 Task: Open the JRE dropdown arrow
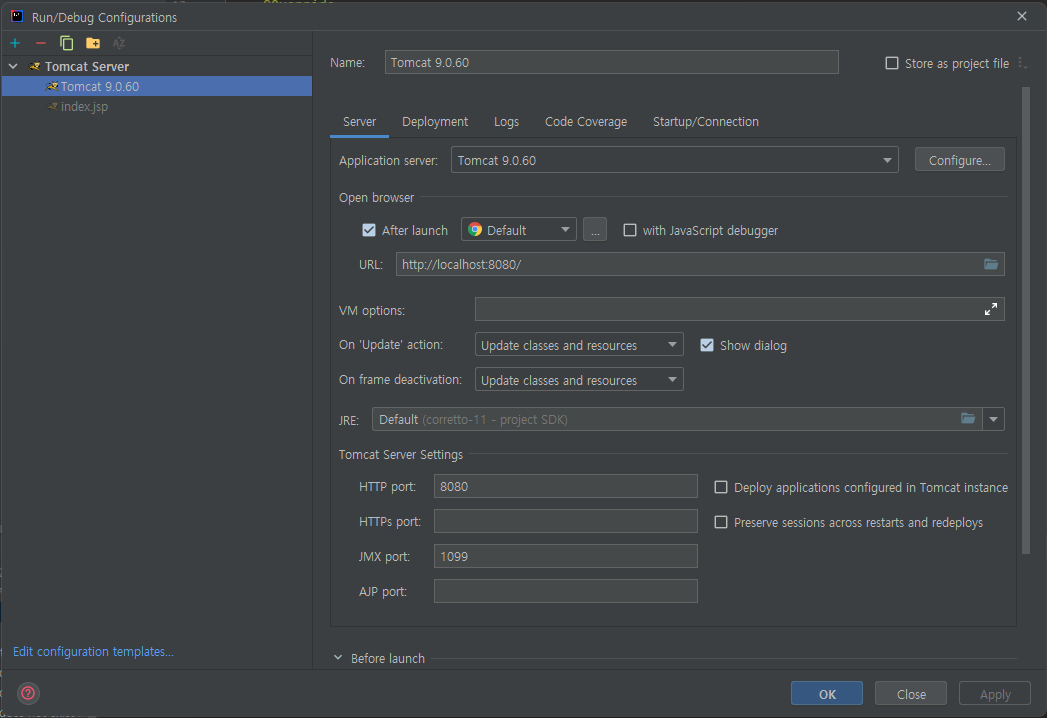point(994,419)
